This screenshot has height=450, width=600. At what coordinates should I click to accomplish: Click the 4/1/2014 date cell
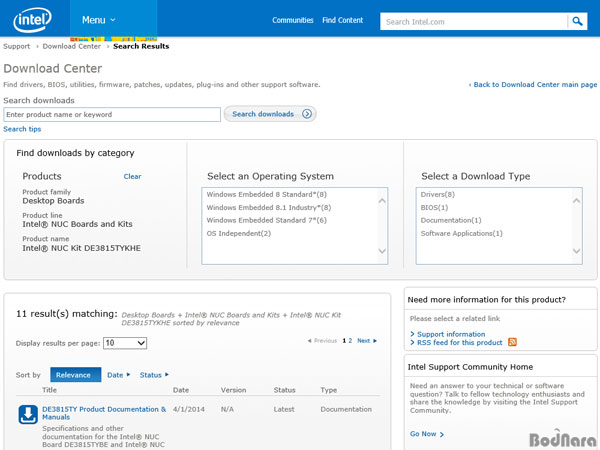[189, 409]
